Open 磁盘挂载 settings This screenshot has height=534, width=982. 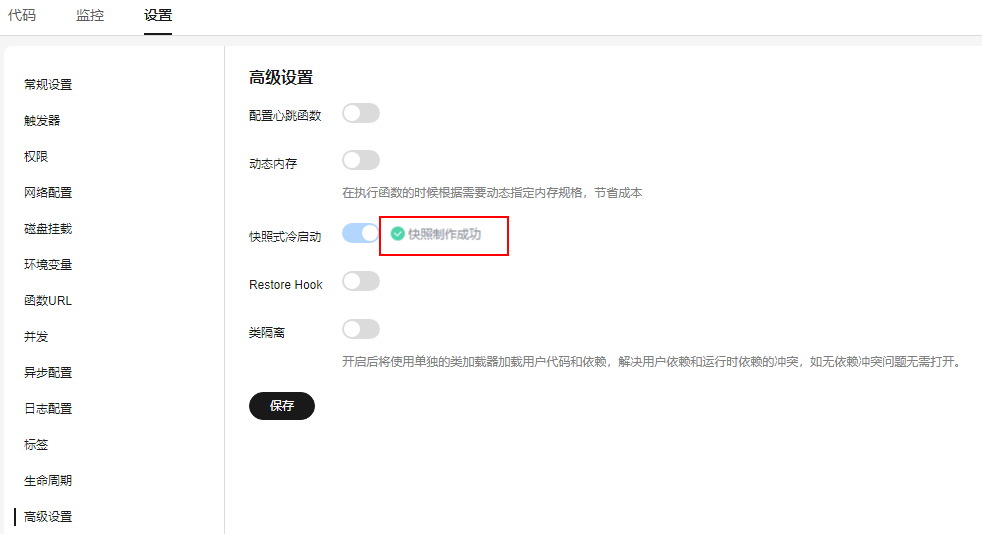(x=48, y=228)
